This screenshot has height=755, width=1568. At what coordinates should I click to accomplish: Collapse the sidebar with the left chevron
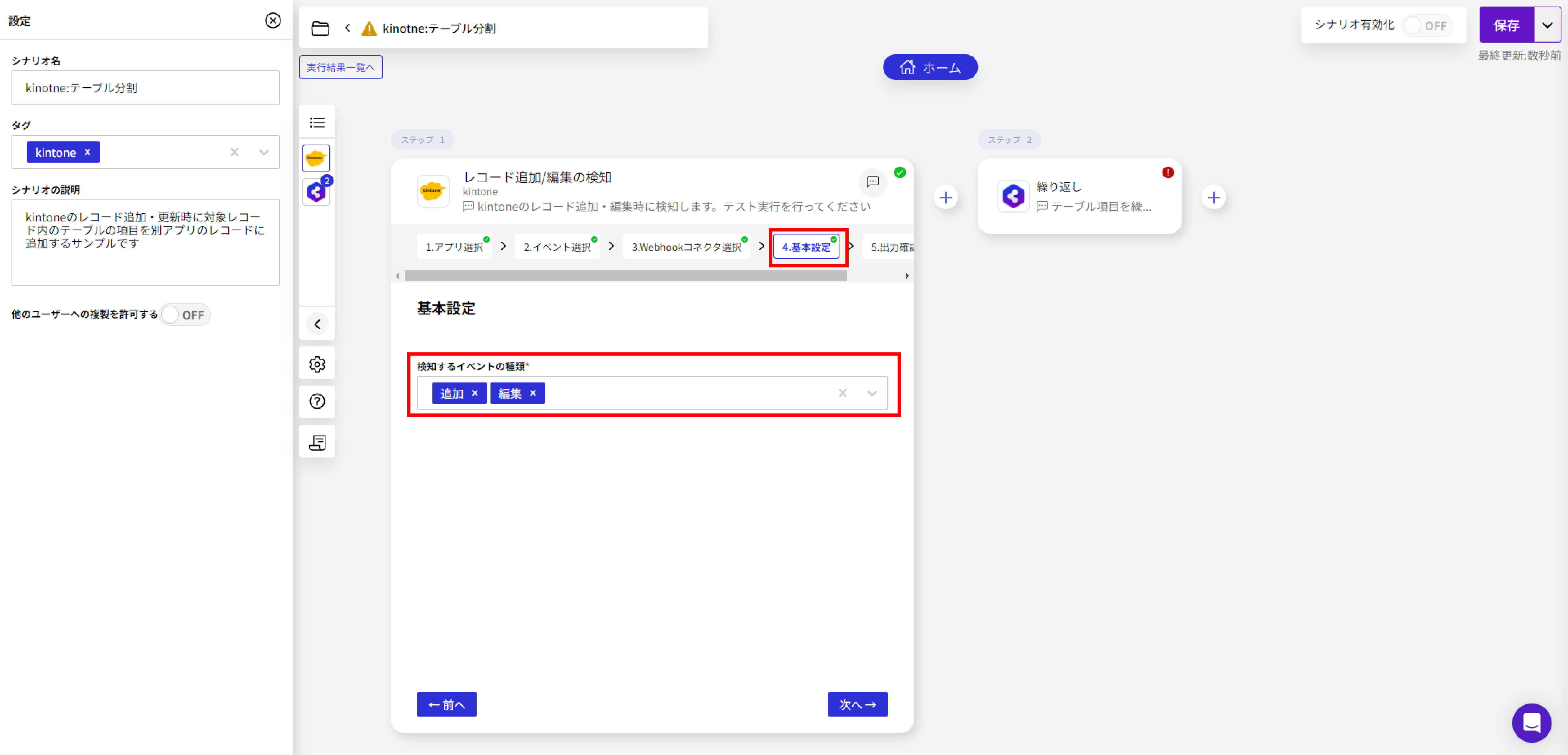pos(317,324)
